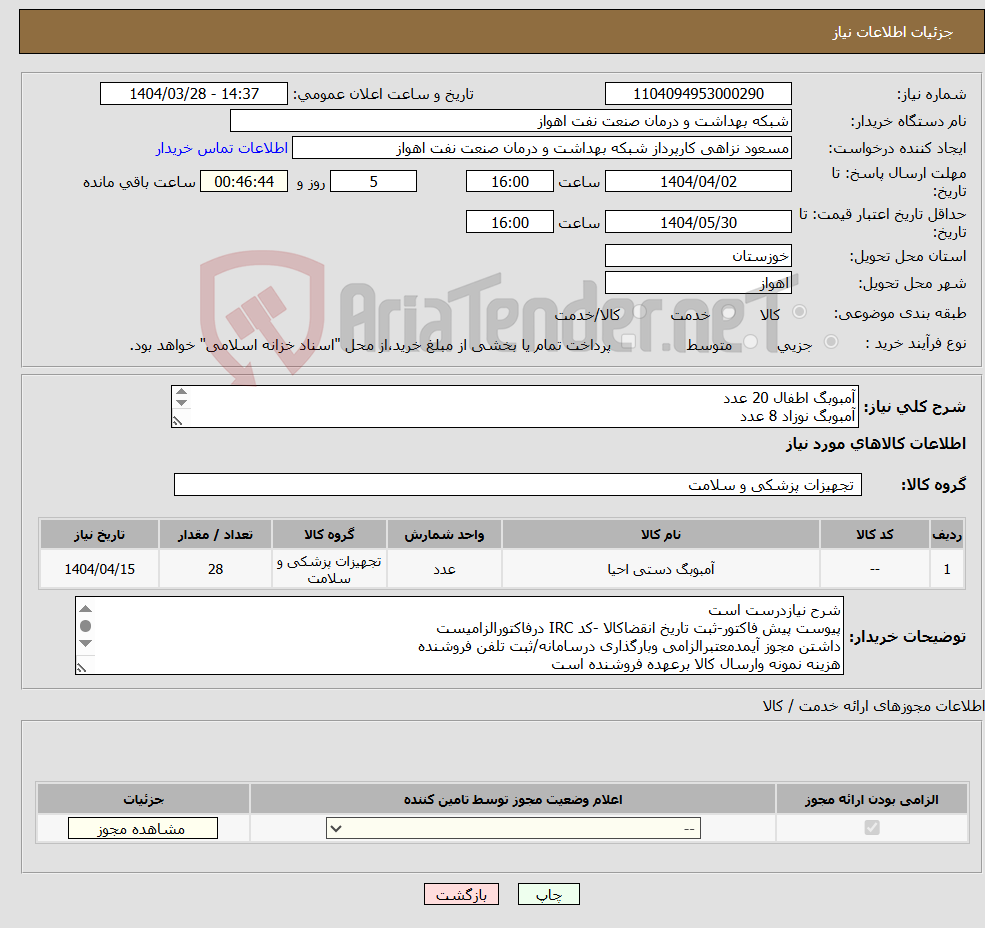
Task: Click the چاپ print button
Action: [x=548, y=894]
